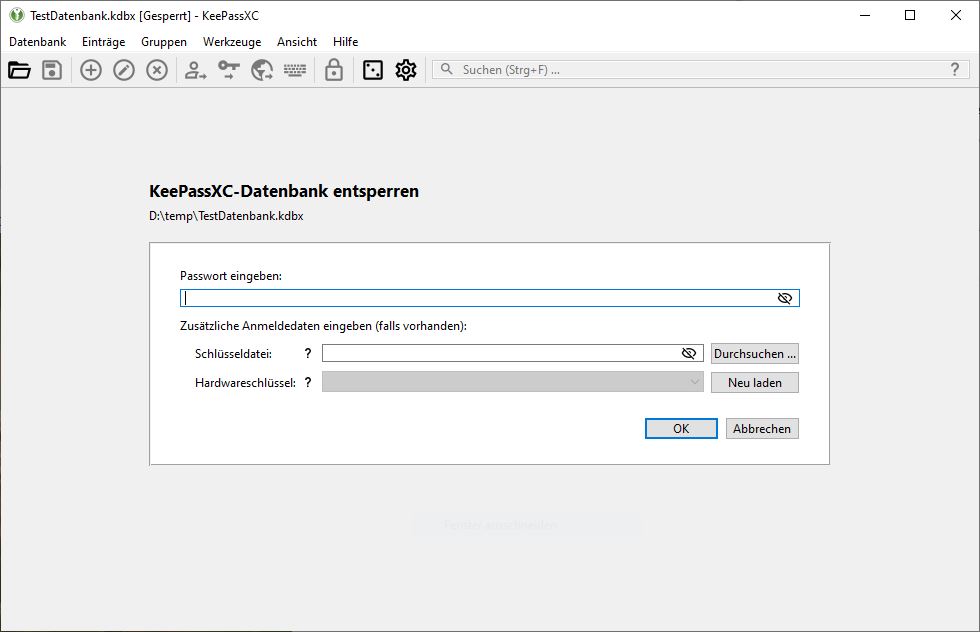Click the Schlüsseldatei help question mark
Screen dimensions: 980x632
pyautogui.click(x=308, y=353)
